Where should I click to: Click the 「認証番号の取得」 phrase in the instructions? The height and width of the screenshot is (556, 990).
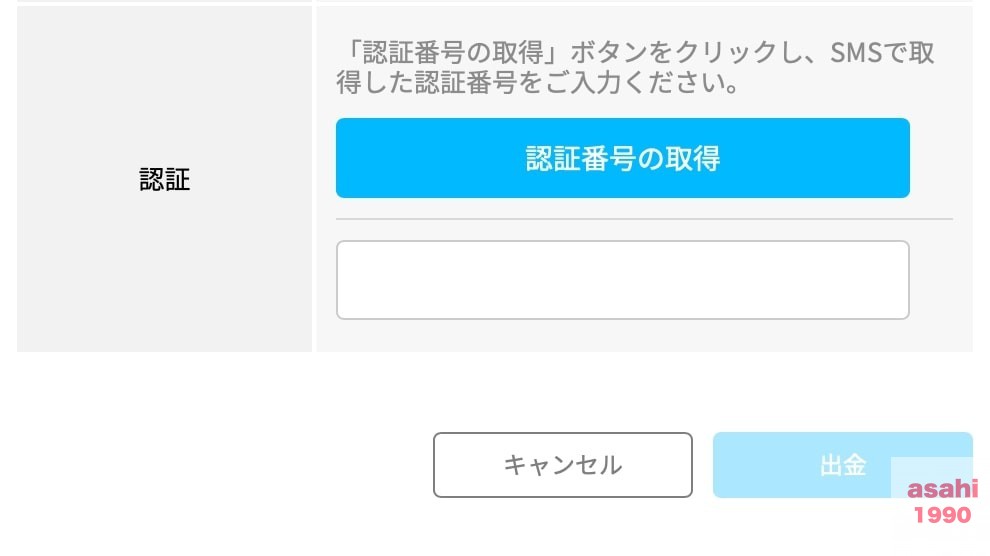click(453, 52)
